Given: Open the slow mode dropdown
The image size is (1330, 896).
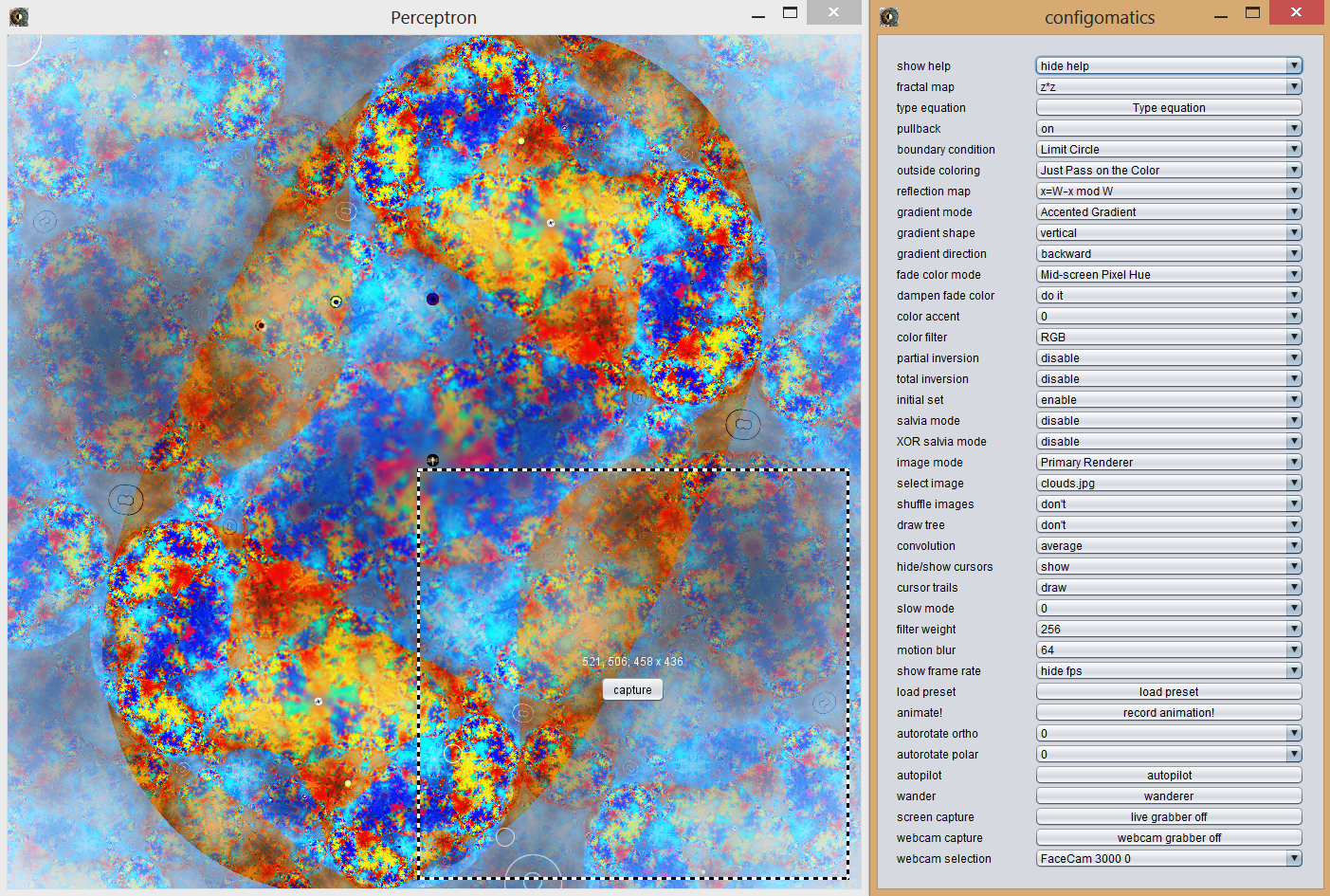Looking at the screenshot, I should 1169,609.
